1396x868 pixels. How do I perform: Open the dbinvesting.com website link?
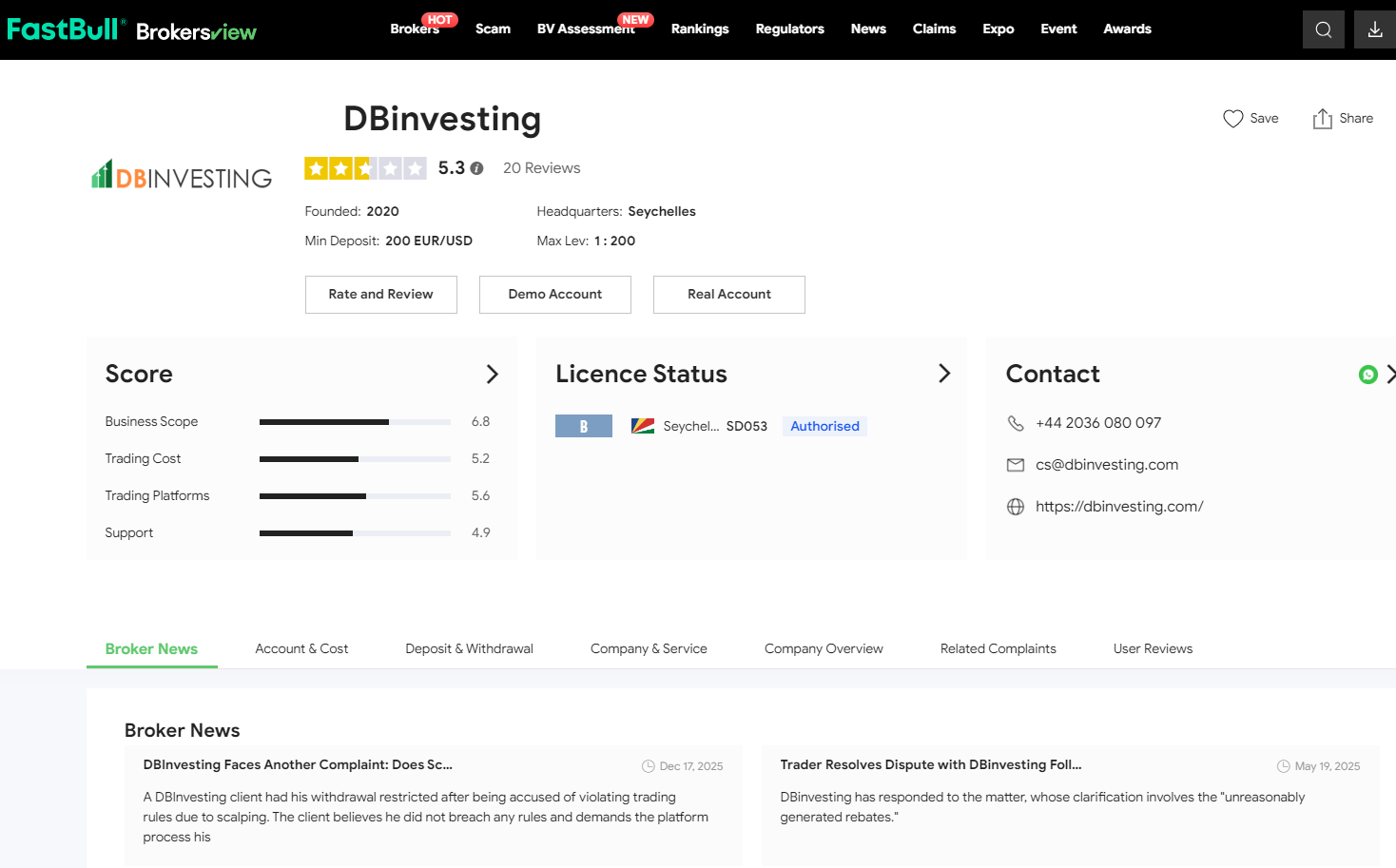(x=1119, y=507)
